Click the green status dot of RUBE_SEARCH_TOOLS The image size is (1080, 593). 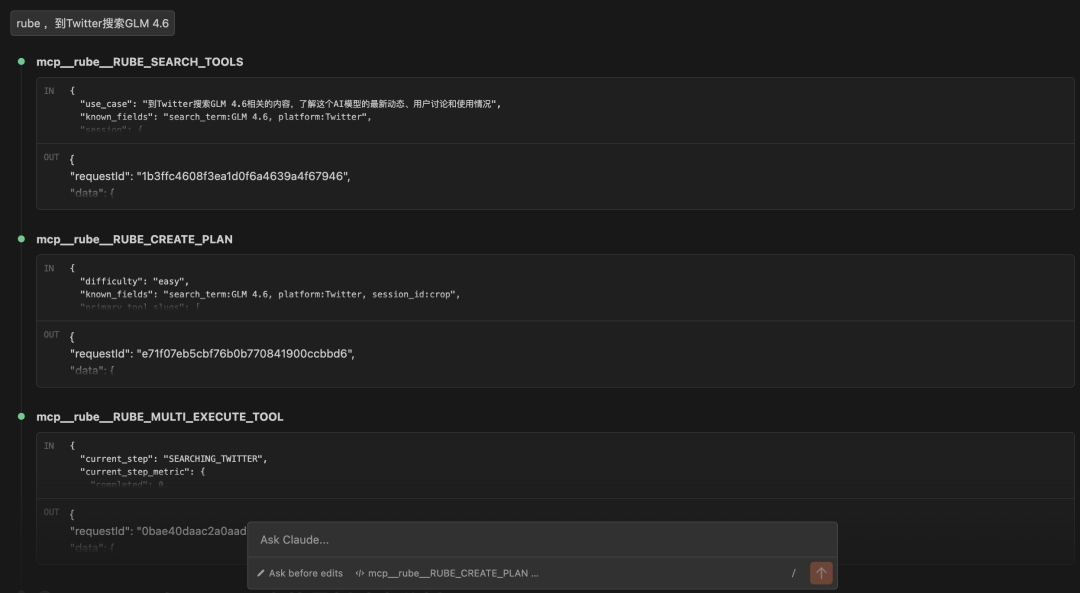[x=21, y=61]
